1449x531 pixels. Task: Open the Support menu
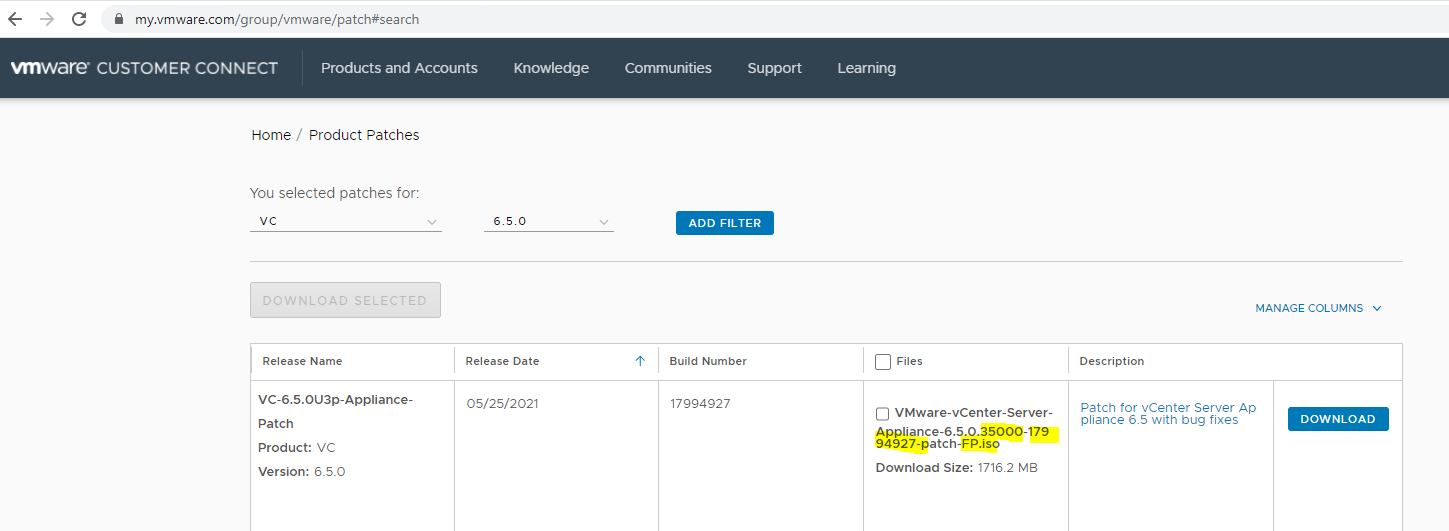coord(774,68)
